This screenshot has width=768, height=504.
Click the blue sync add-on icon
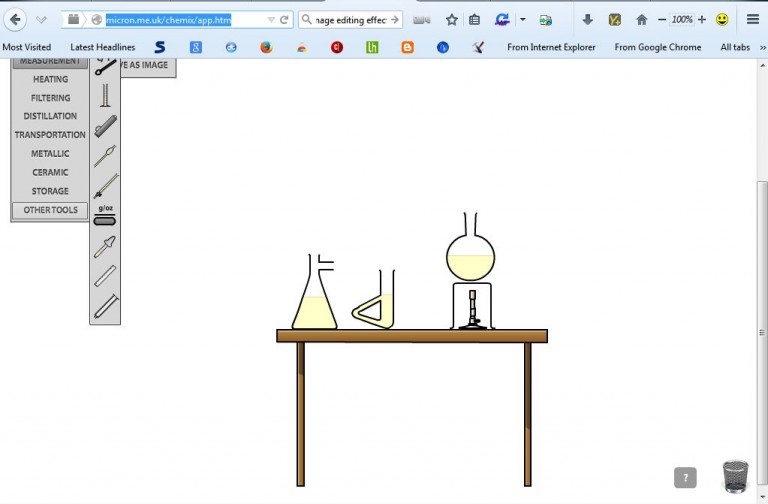502,20
